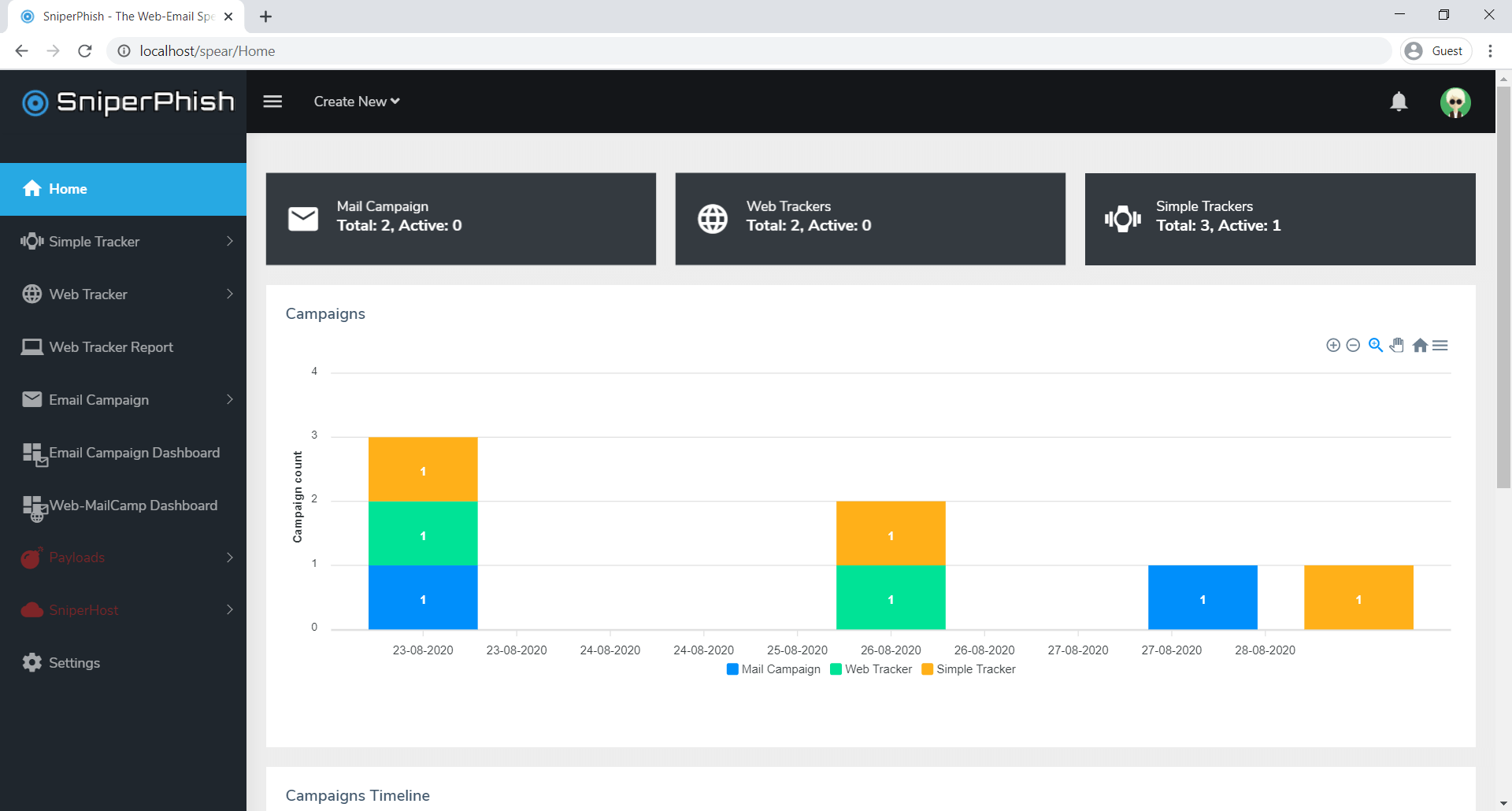Viewport: 1512px width, 811px height.
Task: Click the 26-08-2020 Simple Tracker orange bar
Action: pyautogui.click(x=891, y=533)
